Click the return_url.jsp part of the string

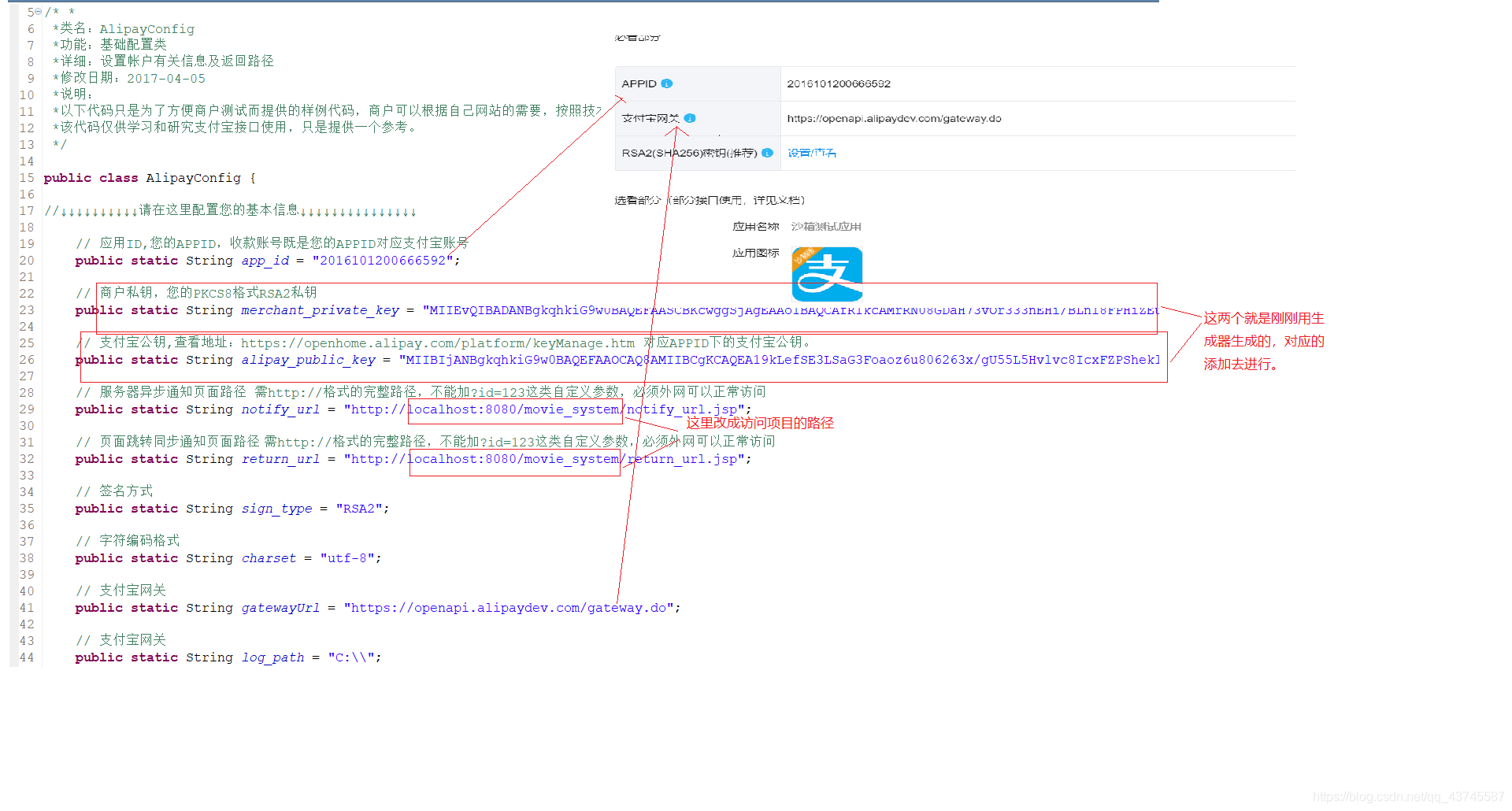click(x=682, y=459)
